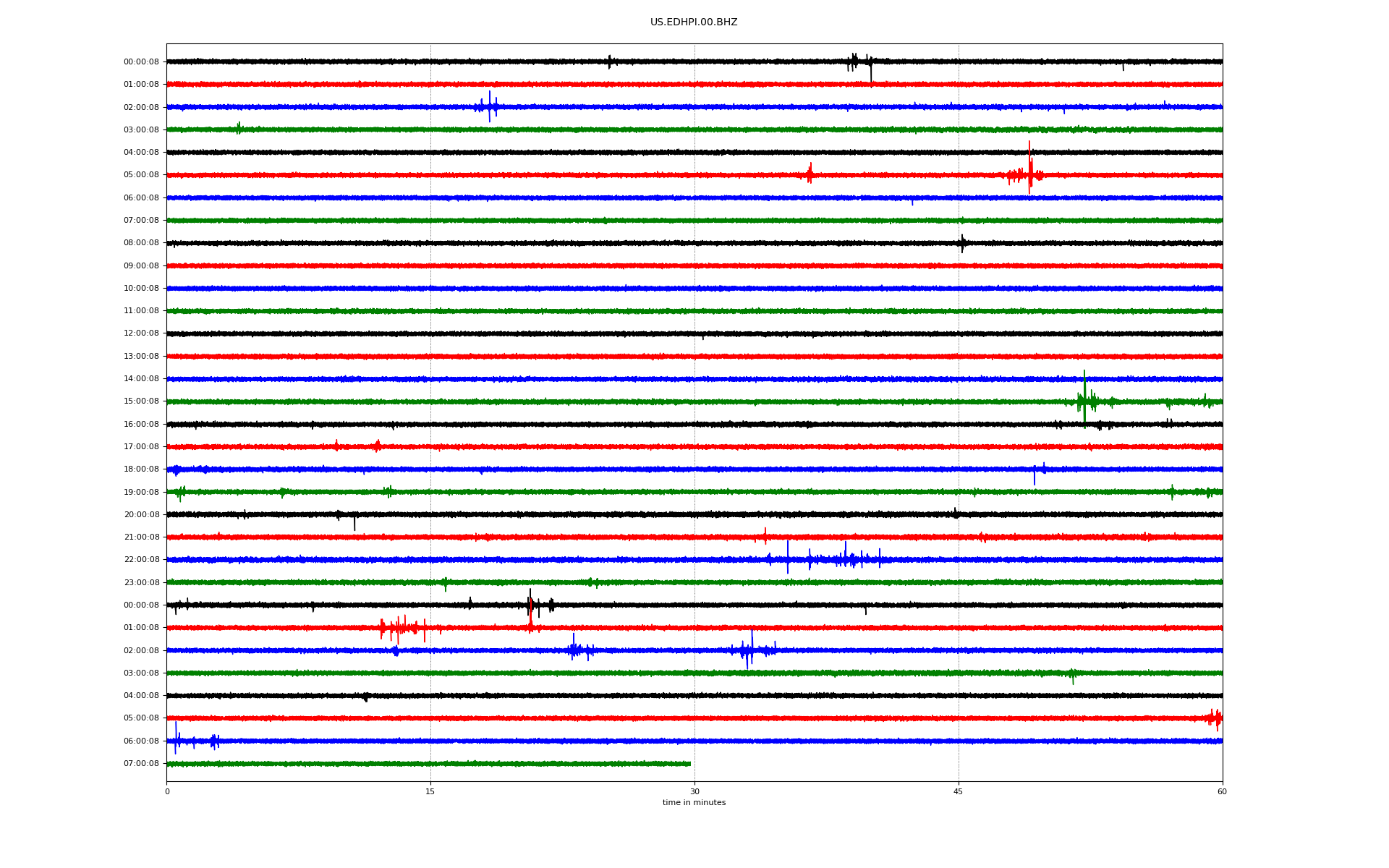This screenshot has height=868, width=1389.
Task: Click the US.EDHPI.00.BHZ plot title
Action: (694, 22)
